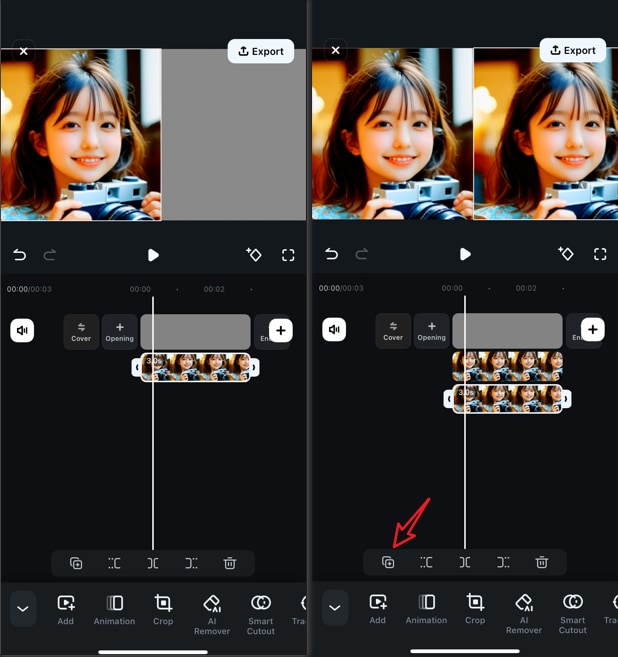
Task: Tap Export button in left screen
Action: [x=261, y=51]
